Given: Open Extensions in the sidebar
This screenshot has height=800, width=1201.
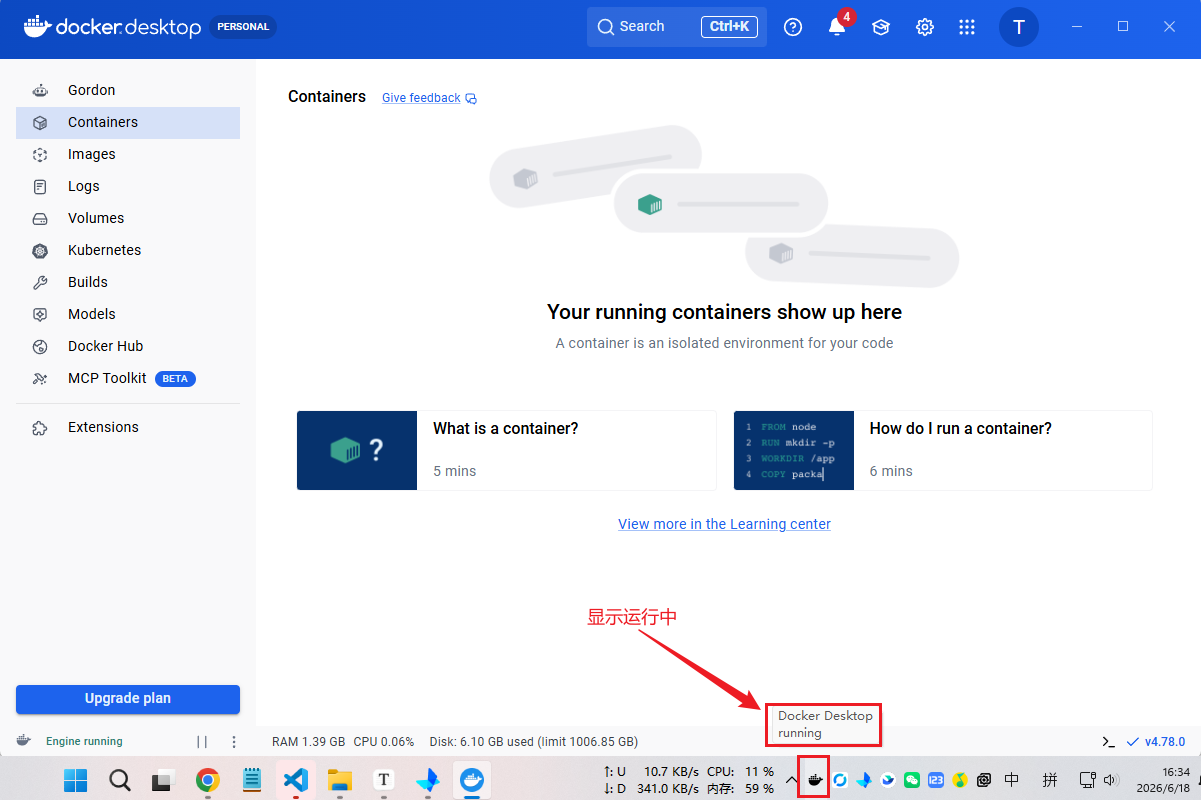Looking at the screenshot, I should (x=128, y=427).
